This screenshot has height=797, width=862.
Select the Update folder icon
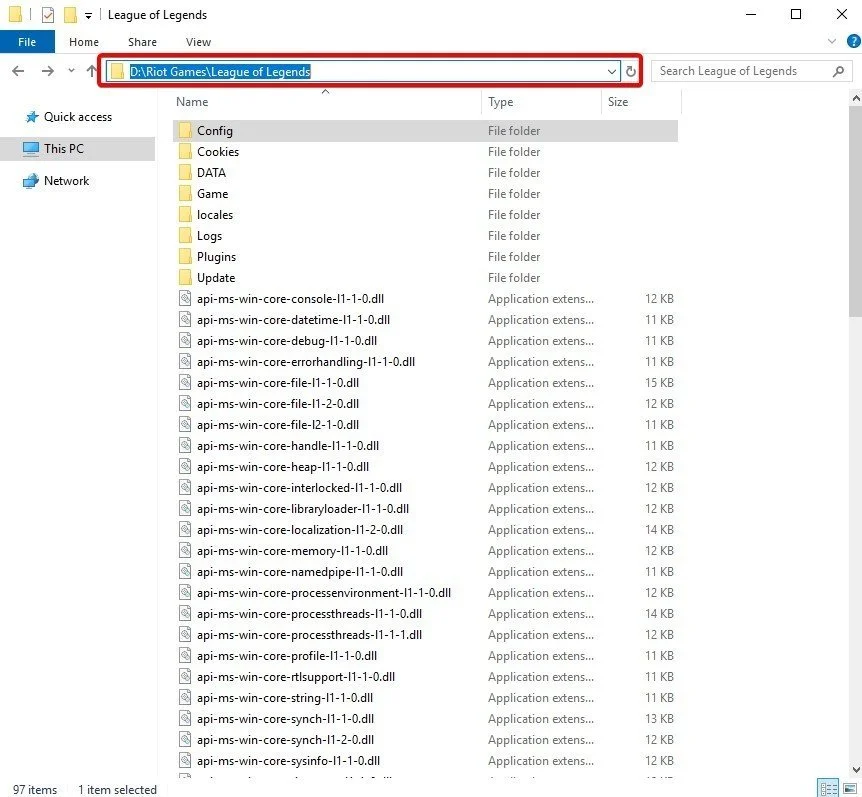tap(185, 277)
